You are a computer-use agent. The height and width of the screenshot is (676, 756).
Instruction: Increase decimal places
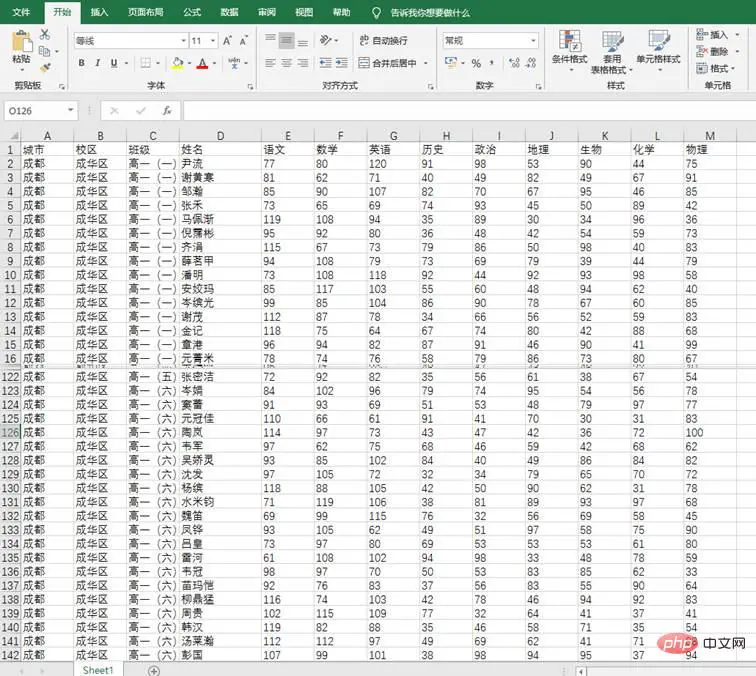(514, 63)
